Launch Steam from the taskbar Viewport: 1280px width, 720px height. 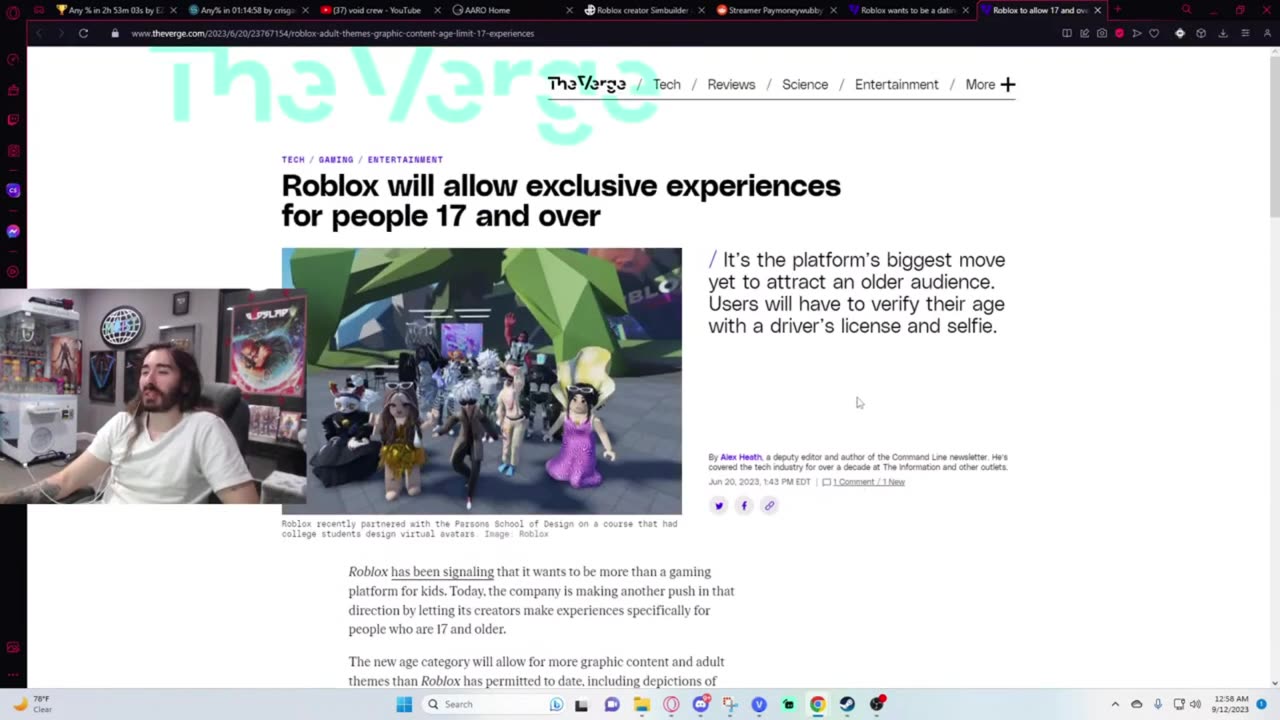[847, 704]
